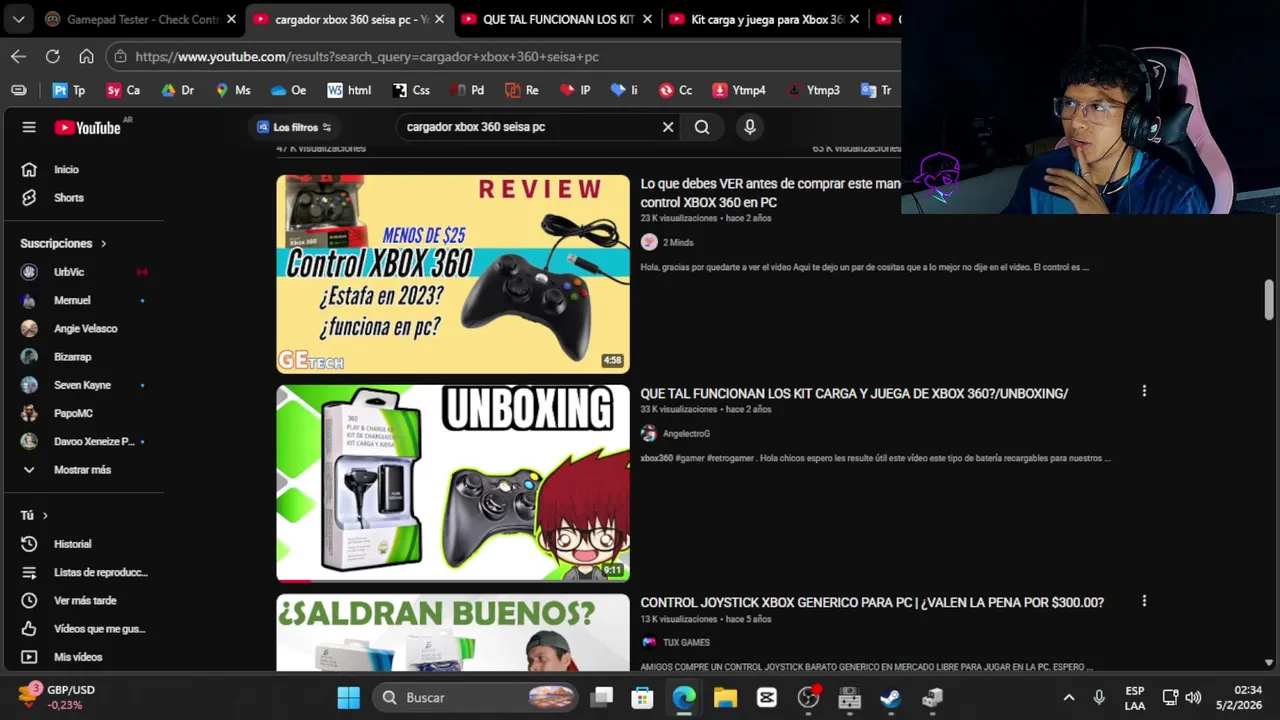Screen dimensions: 1280x720
Task: Open the Cc bookmark
Action: point(675,90)
